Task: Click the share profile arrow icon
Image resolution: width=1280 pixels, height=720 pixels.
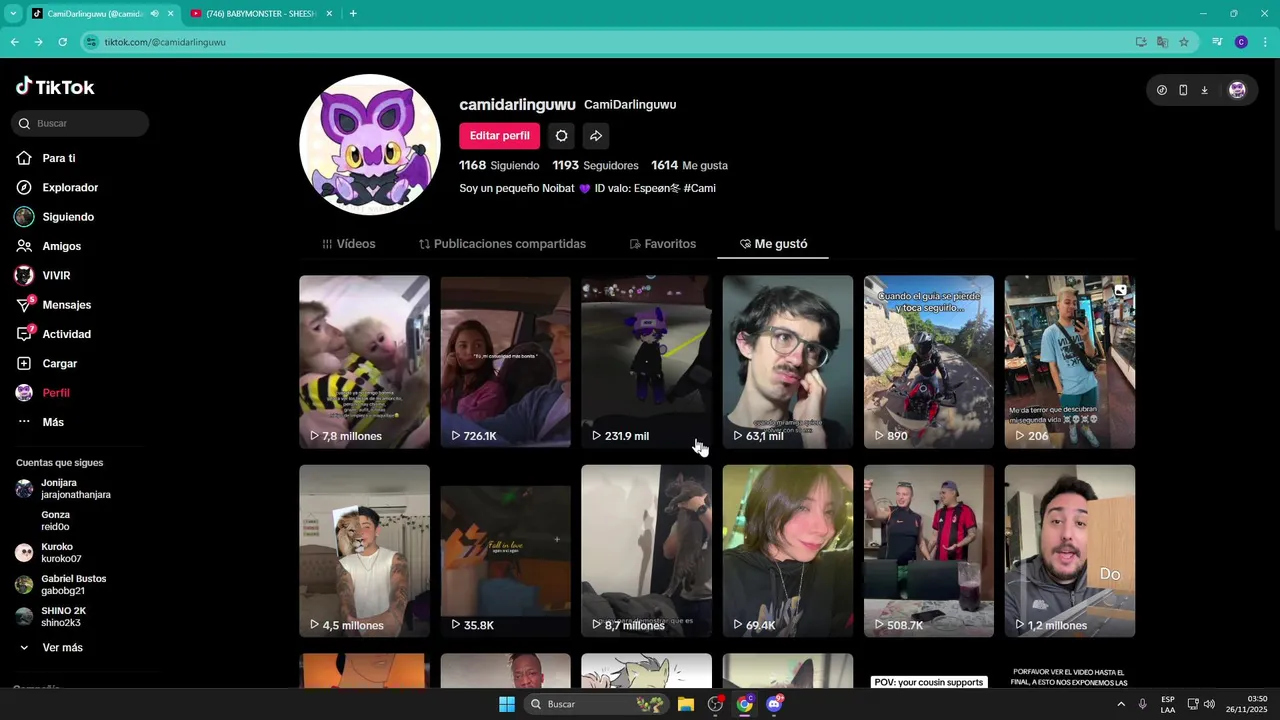Action: pos(596,136)
